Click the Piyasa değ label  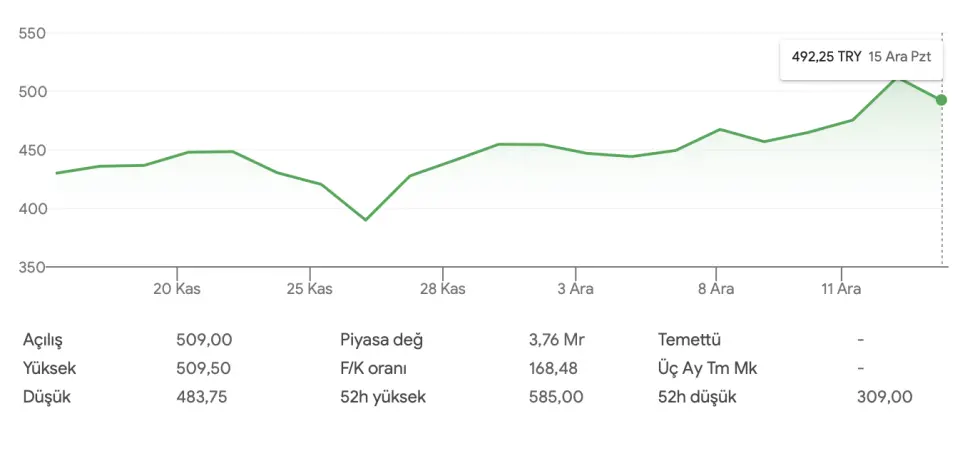(382, 340)
